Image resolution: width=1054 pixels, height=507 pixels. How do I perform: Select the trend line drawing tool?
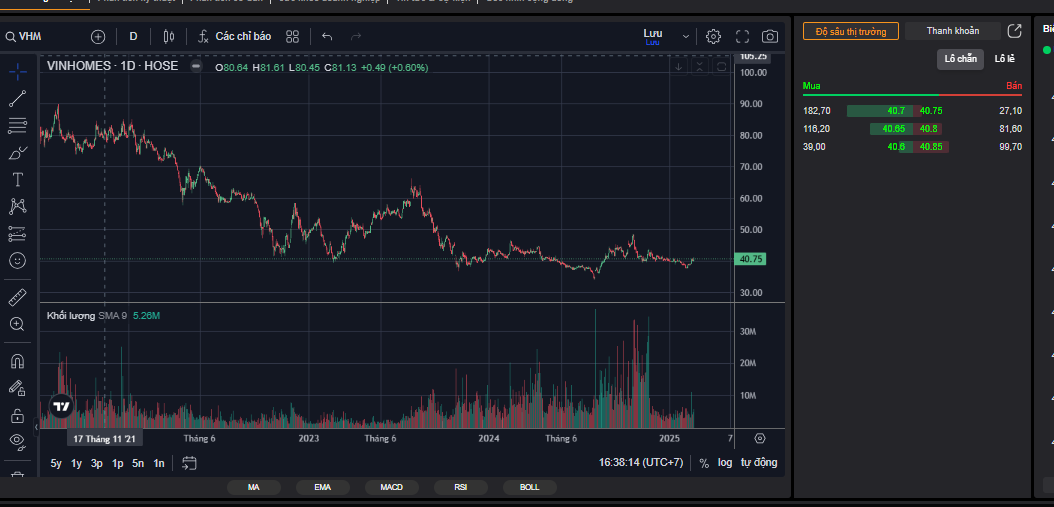pyautogui.click(x=17, y=98)
